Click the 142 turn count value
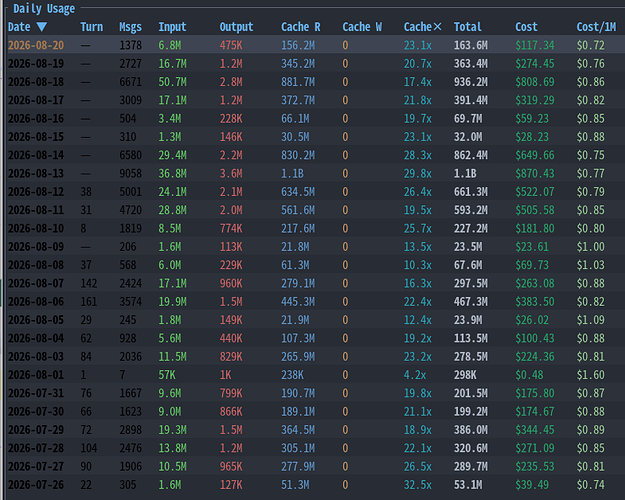The width and height of the screenshot is (625, 500). (88, 283)
